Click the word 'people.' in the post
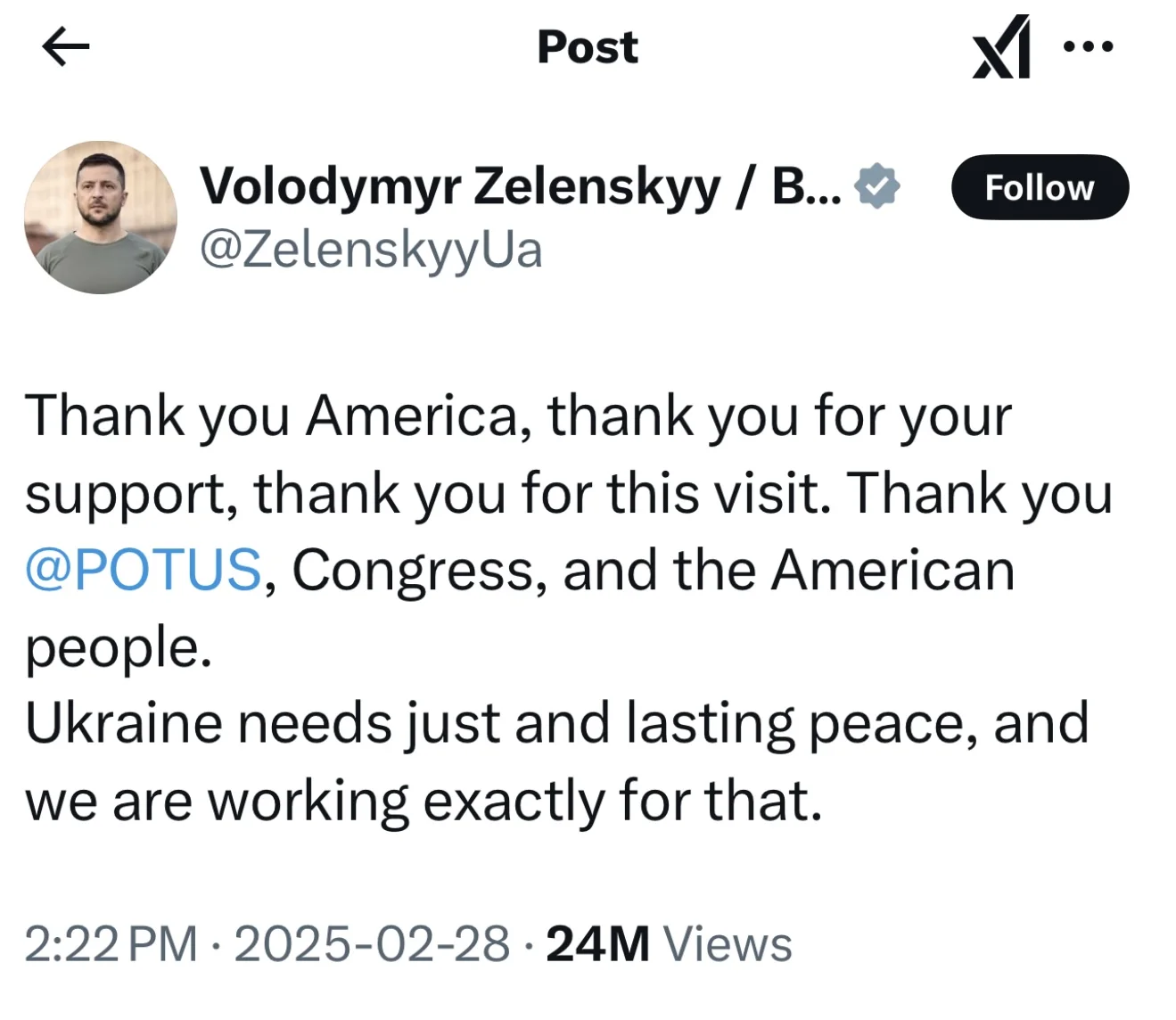This screenshot has width=1176, height=1020. (119, 646)
